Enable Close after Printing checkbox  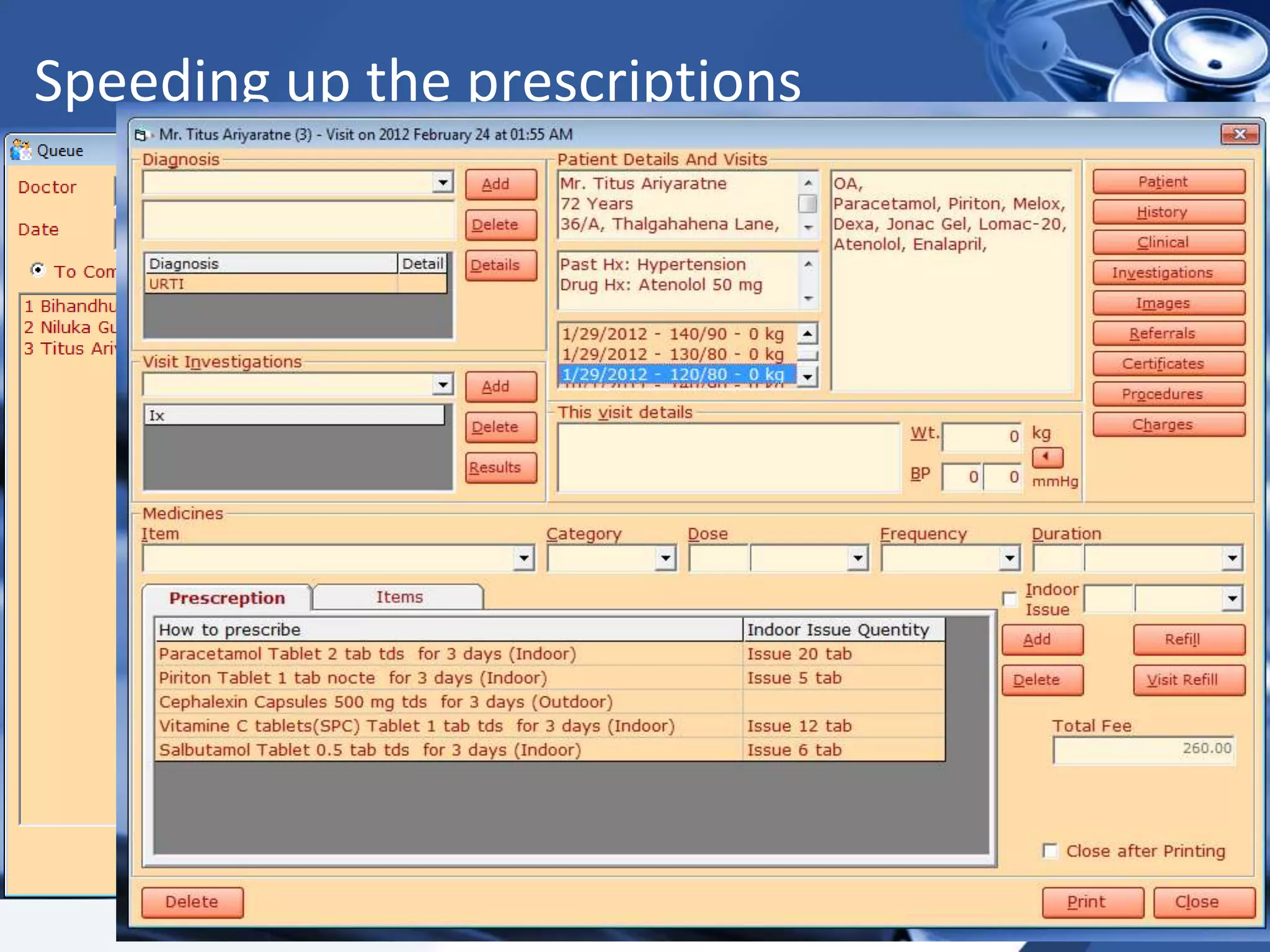point(1050,850)
